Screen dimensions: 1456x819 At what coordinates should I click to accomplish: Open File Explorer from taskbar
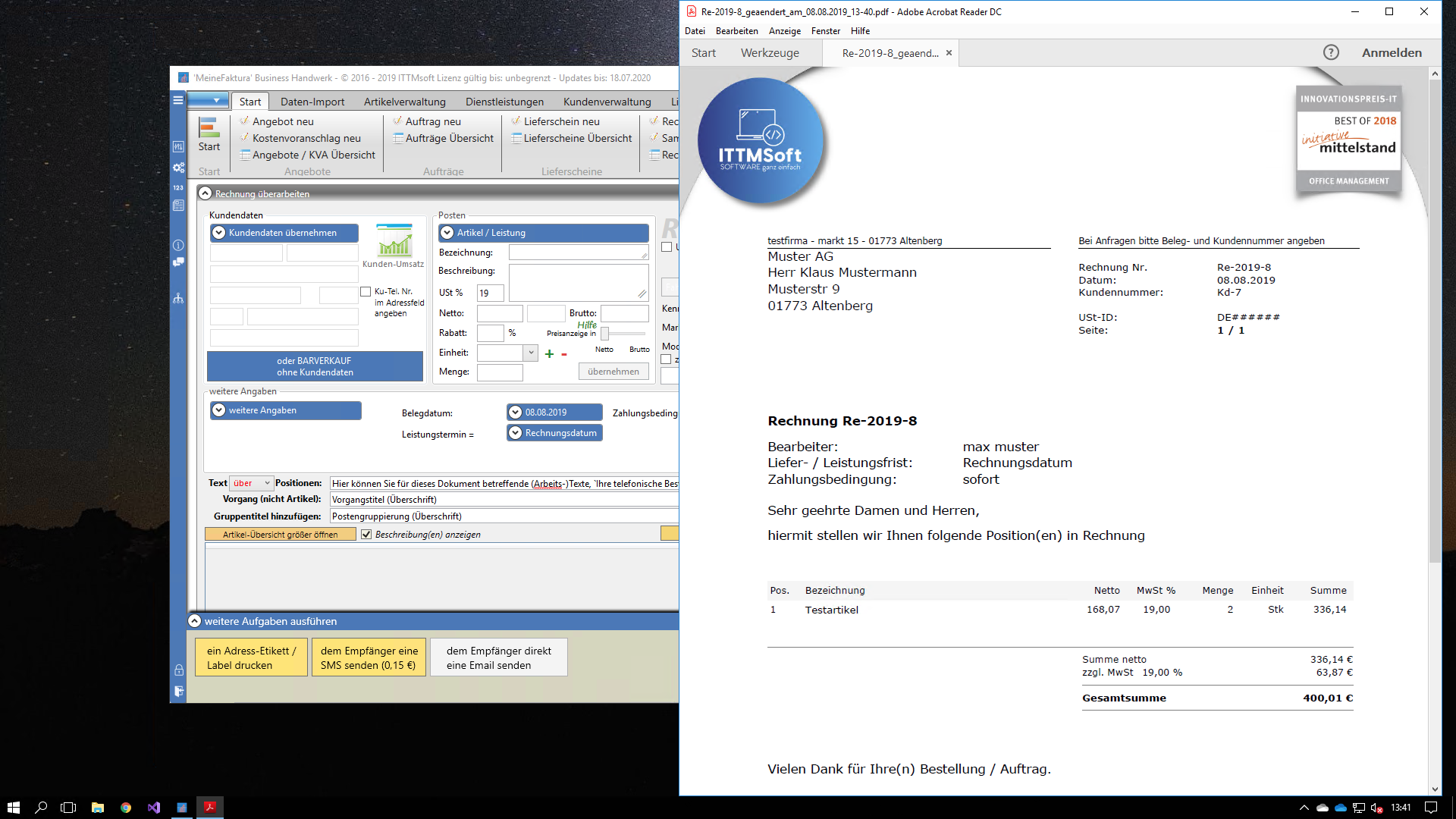tap(97, 808)
